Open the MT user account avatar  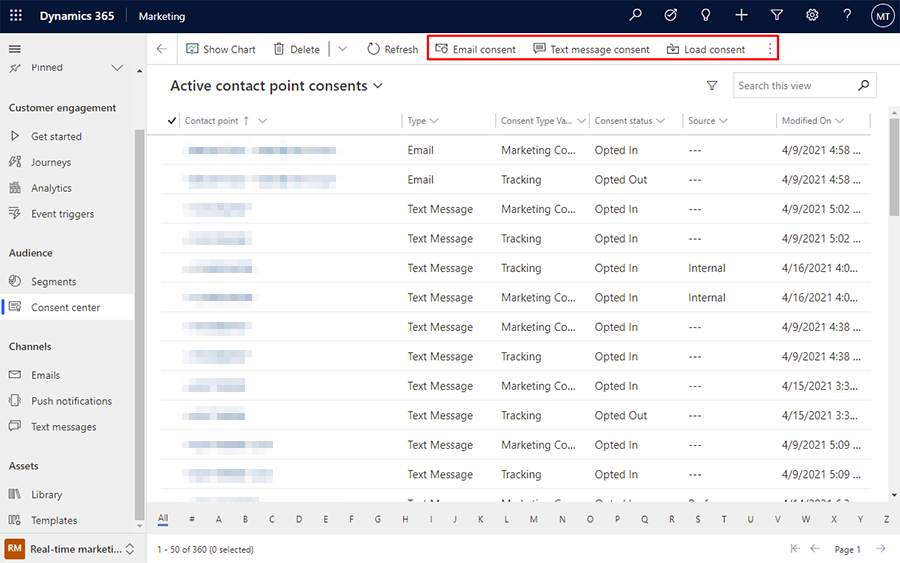click(x=882, y=16)
